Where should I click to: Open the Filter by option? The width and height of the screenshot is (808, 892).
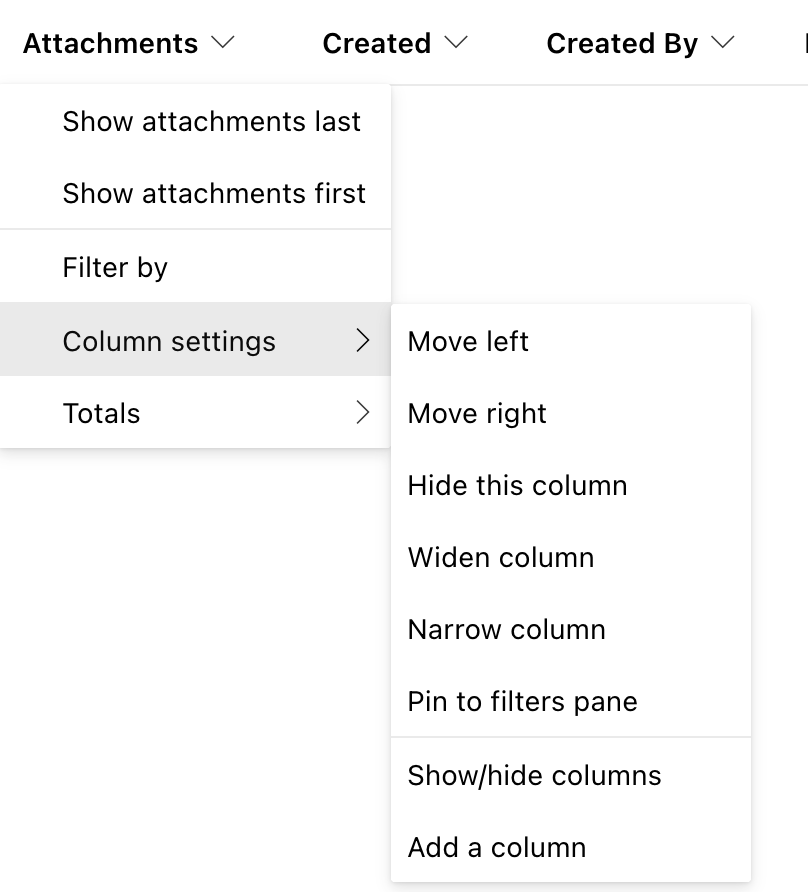115,268
